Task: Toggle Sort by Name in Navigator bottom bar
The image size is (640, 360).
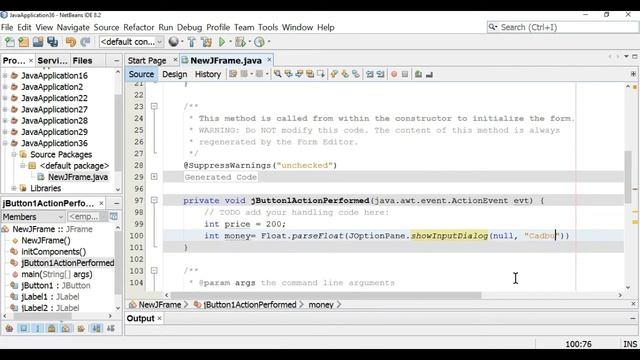Action: pos(96,328)
